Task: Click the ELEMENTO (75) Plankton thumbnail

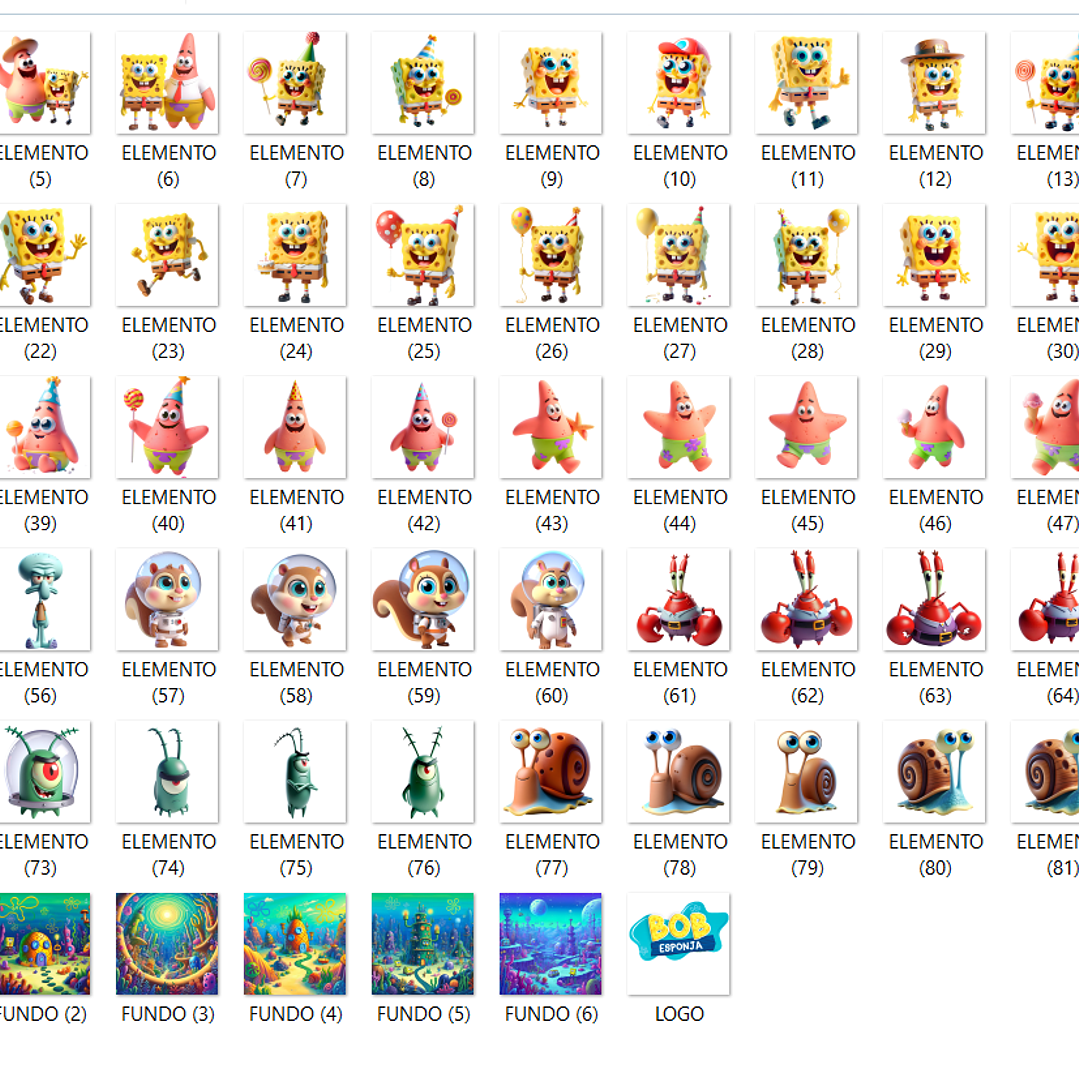Action: click(296, 771)
